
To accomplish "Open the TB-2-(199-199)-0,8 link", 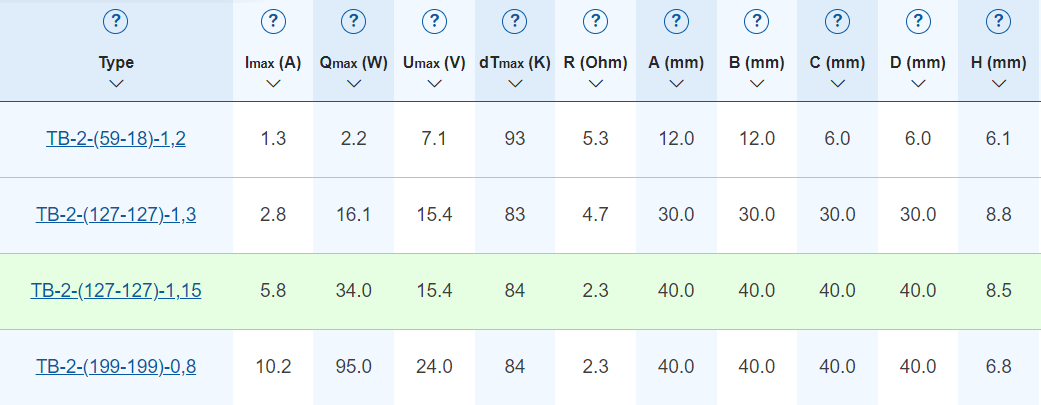I will [x=116, y=366].
